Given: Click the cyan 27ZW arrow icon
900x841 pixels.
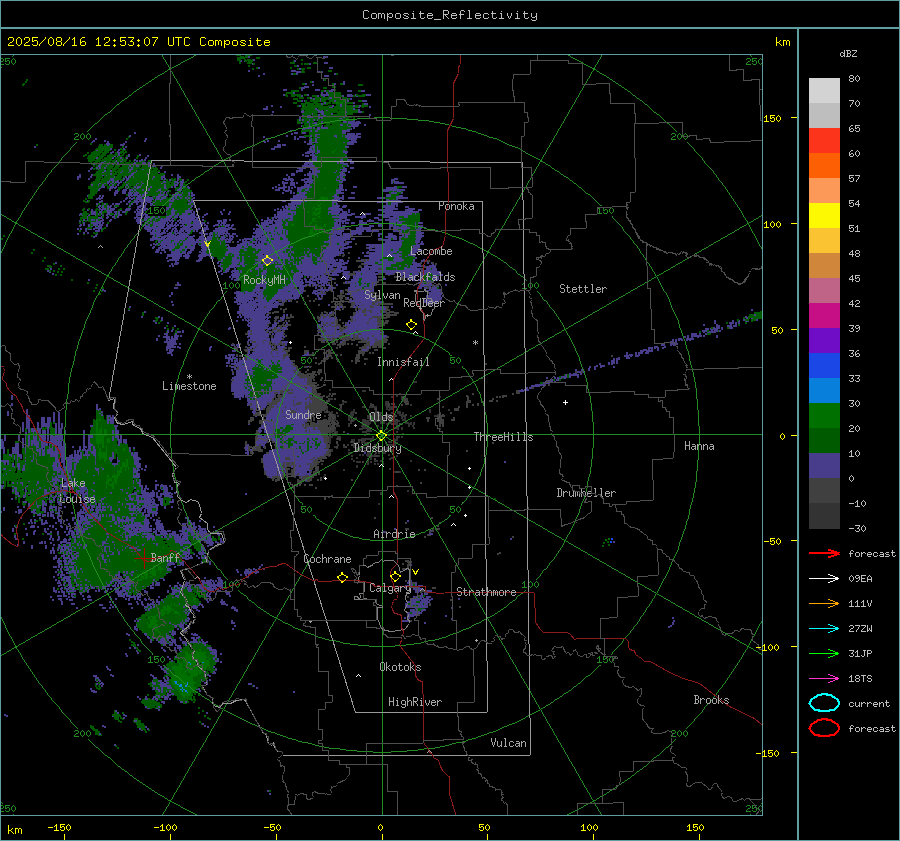Looking at the screenshot, I should [x=824, y=629].
